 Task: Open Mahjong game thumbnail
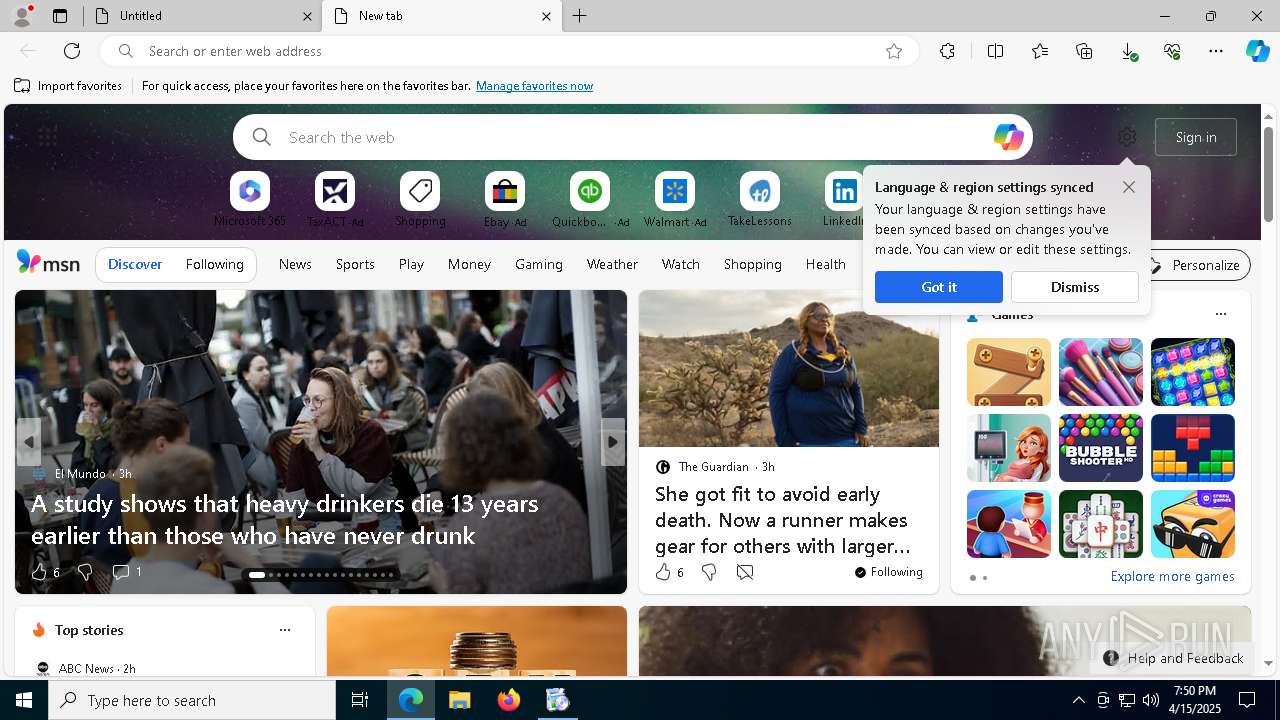tap(1100, 524)
